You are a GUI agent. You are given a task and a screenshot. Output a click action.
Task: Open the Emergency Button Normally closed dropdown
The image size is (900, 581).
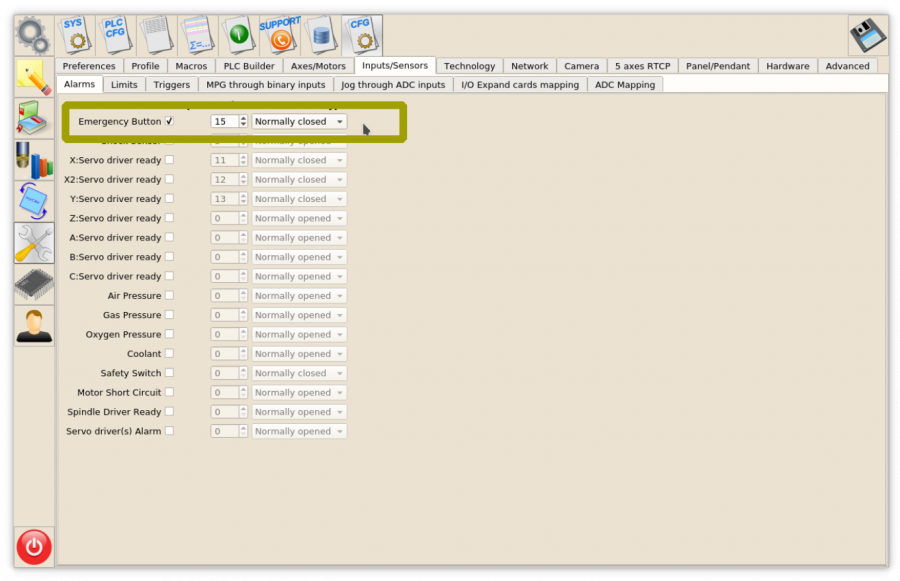pyautogui.click(x=299, y=122)
